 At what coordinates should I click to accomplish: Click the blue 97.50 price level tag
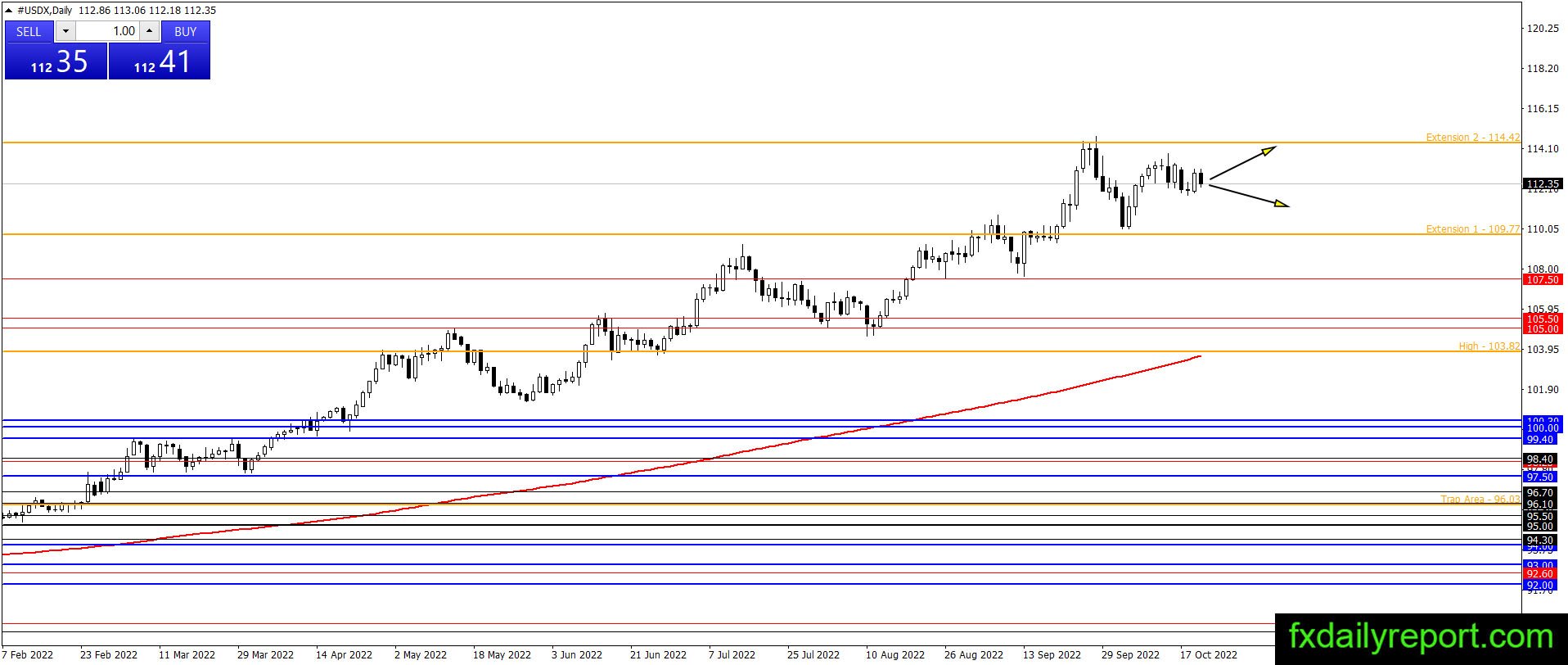(1542, 477)
